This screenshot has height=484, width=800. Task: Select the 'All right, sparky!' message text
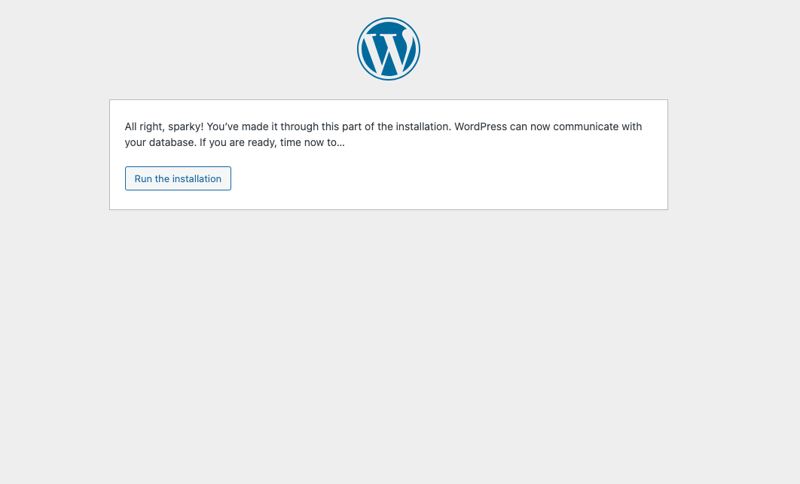coord(383,134)
